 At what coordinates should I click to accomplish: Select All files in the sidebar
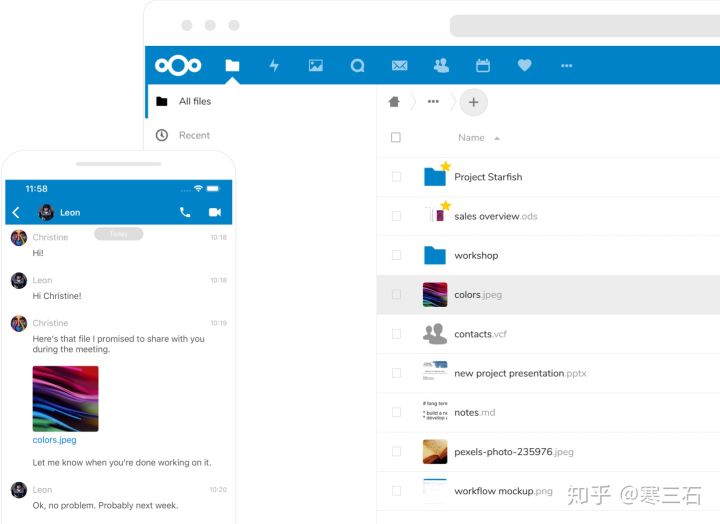tap(194, 102)
